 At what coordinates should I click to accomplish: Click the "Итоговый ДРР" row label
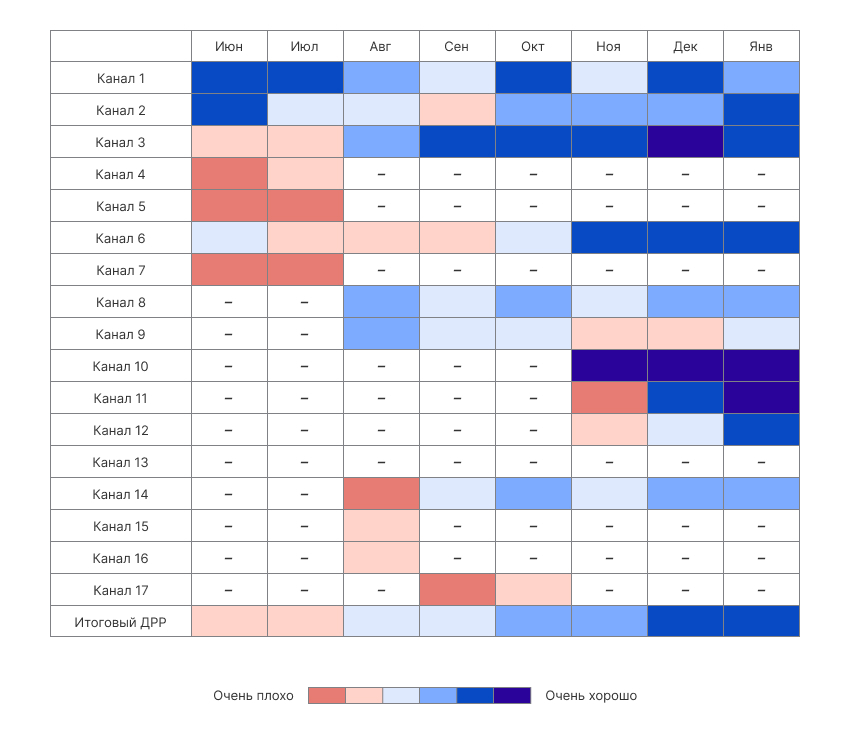click(121, 622)
